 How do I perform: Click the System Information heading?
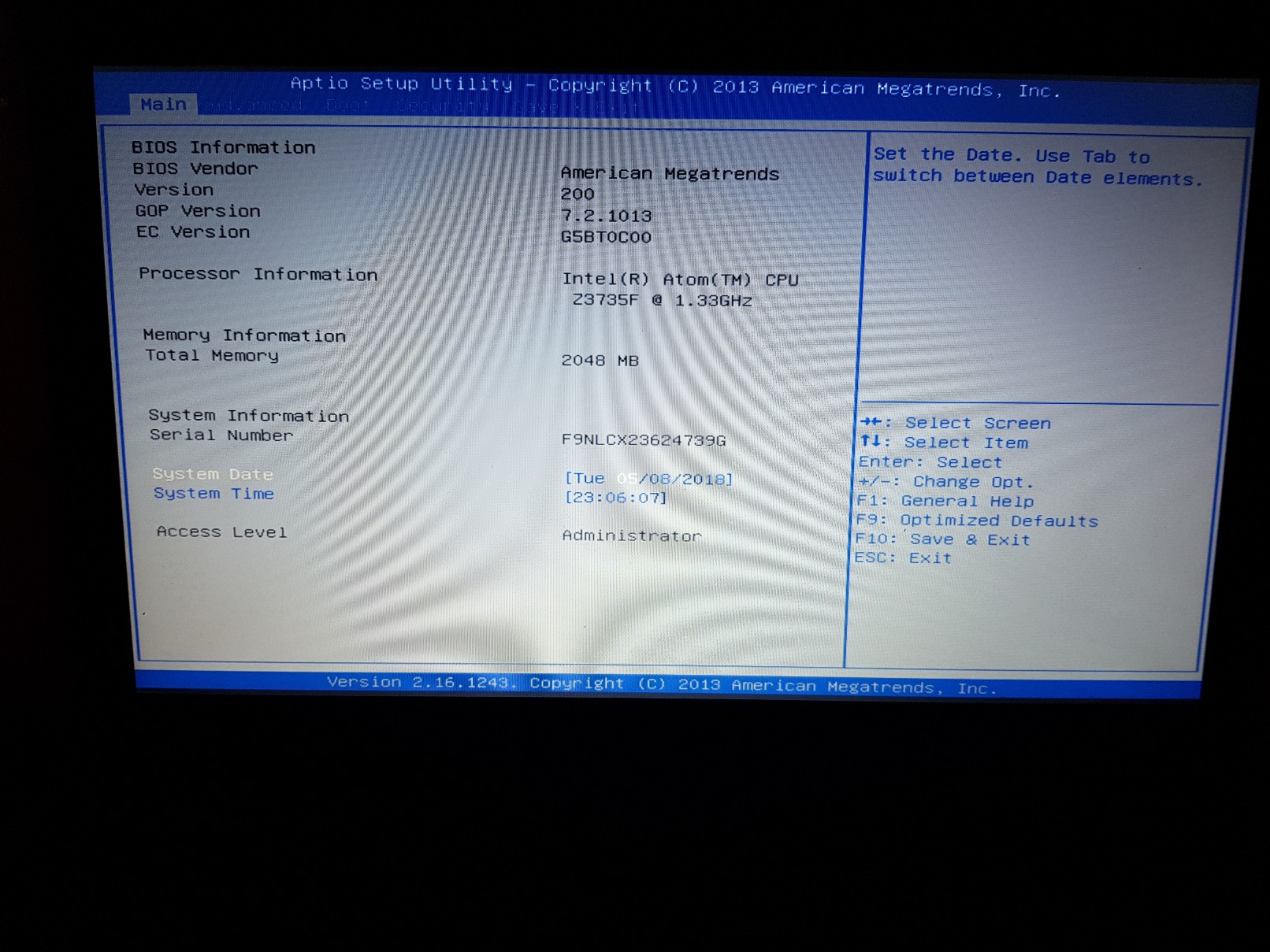[249, 415]
